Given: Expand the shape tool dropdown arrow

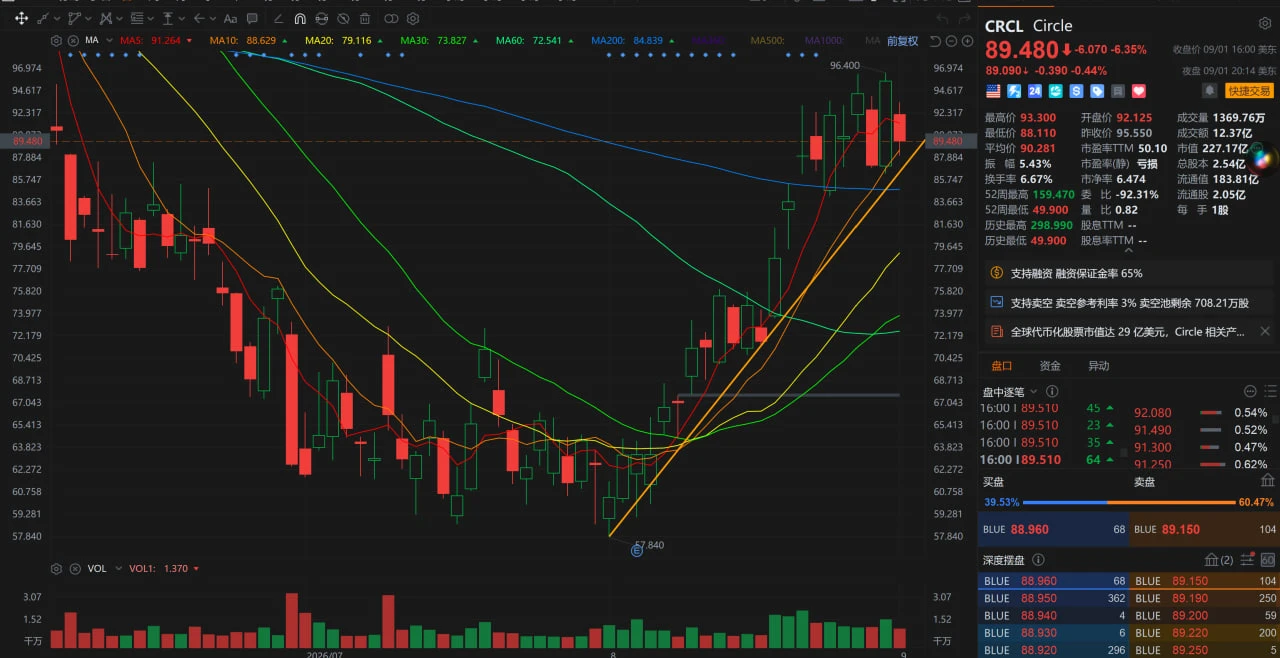Looking at the screenshot, I should click(88, 18).
